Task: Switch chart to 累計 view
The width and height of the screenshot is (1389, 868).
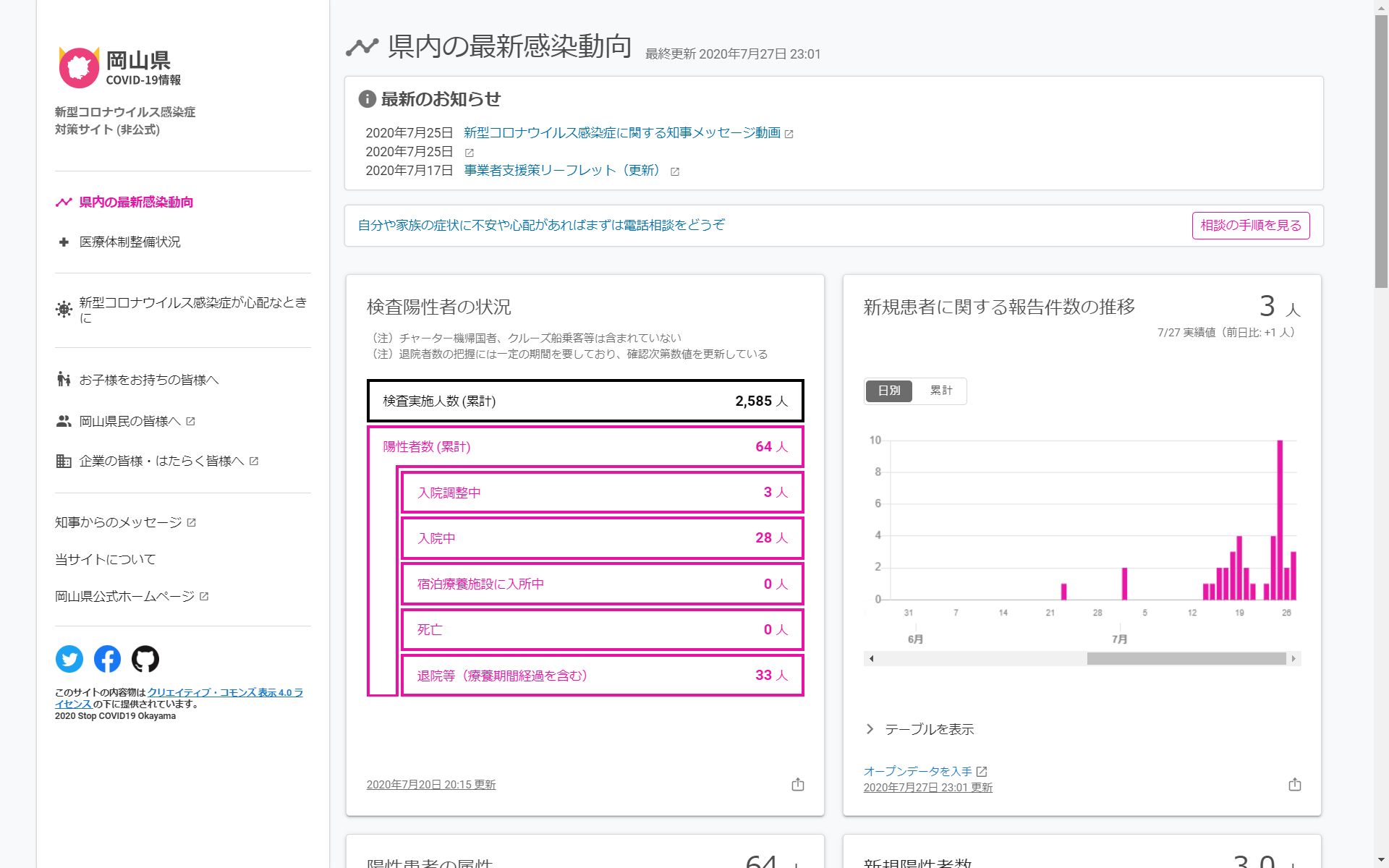Action: click(x=940, y=391)
